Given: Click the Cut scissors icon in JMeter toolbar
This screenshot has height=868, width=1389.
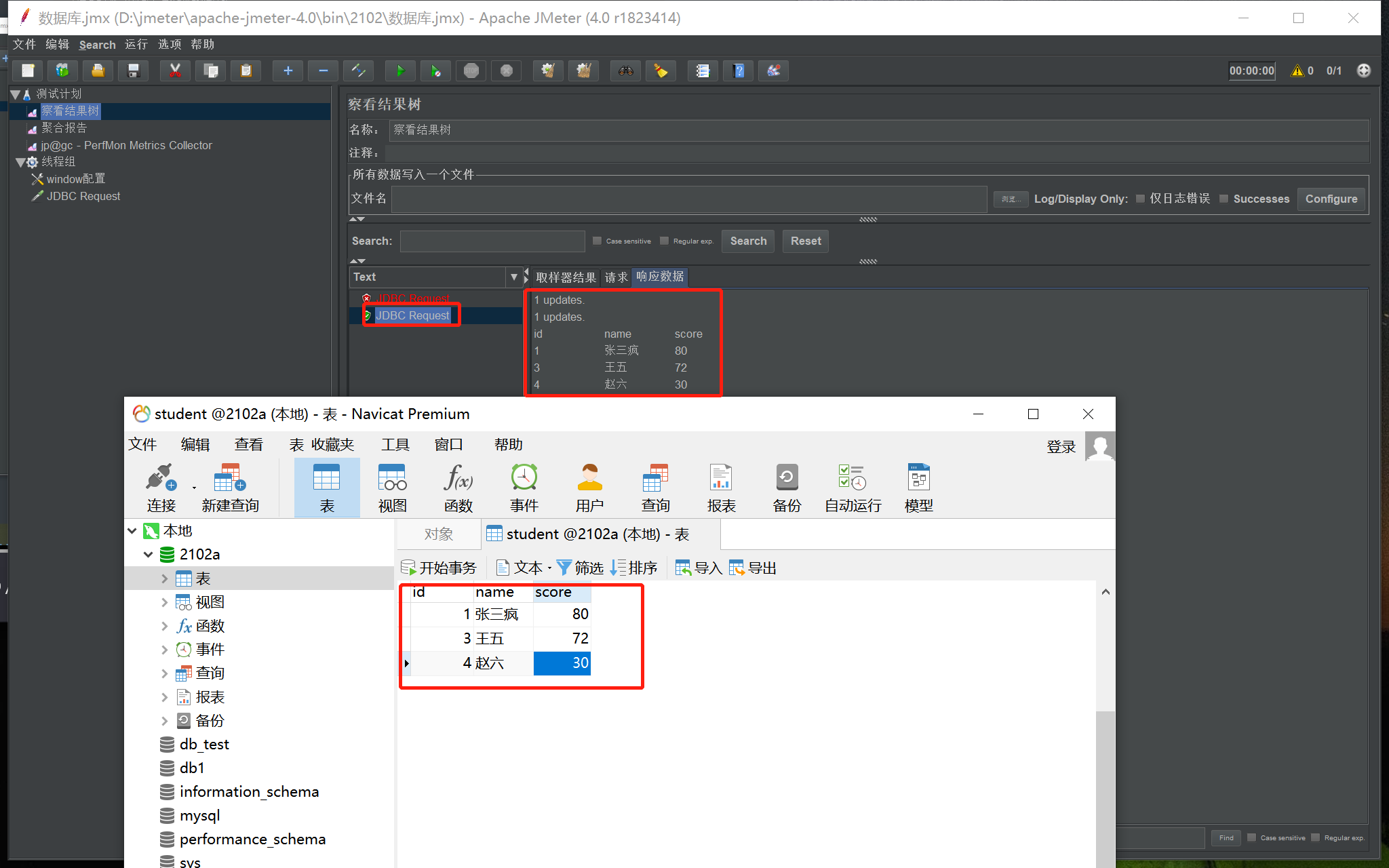Looking at the screenshot, I should (175, 71).
